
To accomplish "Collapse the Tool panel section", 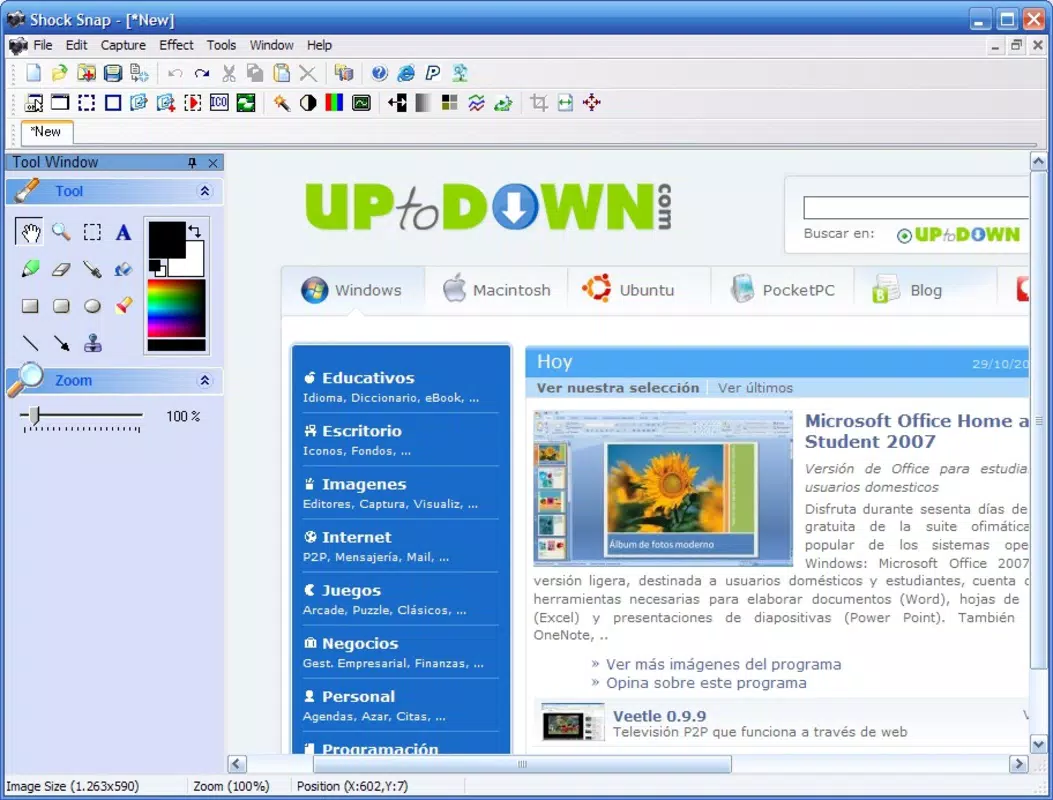I will coord(205,191).
